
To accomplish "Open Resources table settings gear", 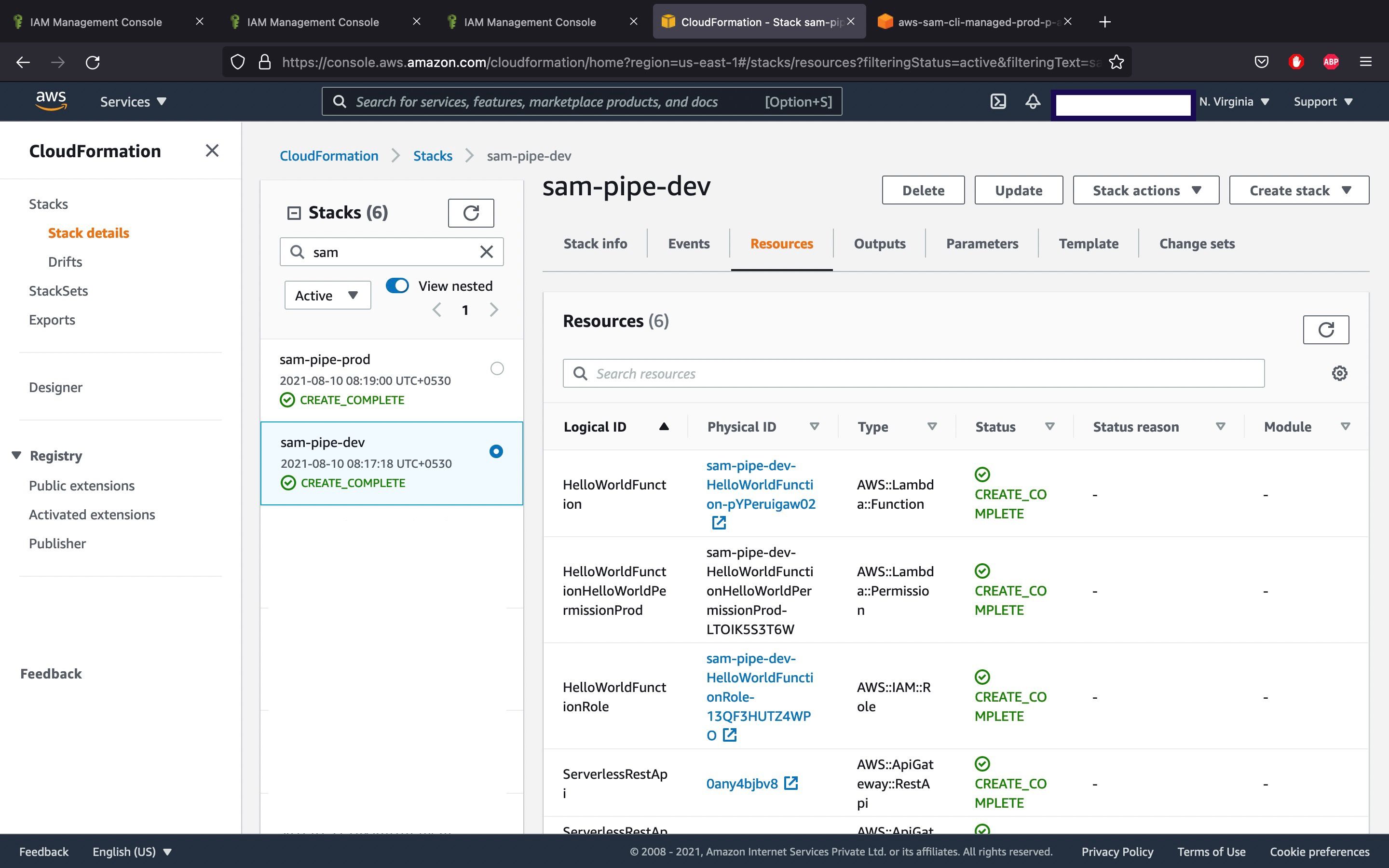I will pos(1340,373).
